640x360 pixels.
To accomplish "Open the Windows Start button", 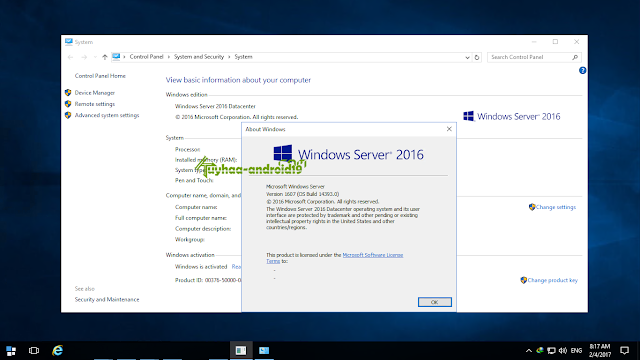I will [x=11, y=351].
